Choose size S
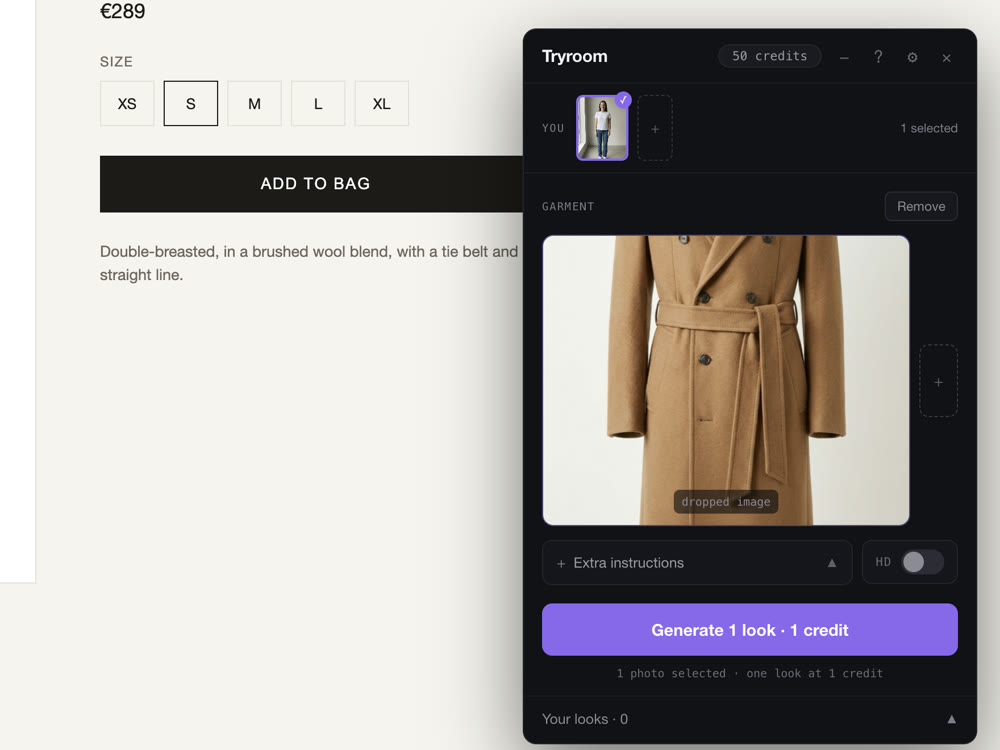 (191, 103)
